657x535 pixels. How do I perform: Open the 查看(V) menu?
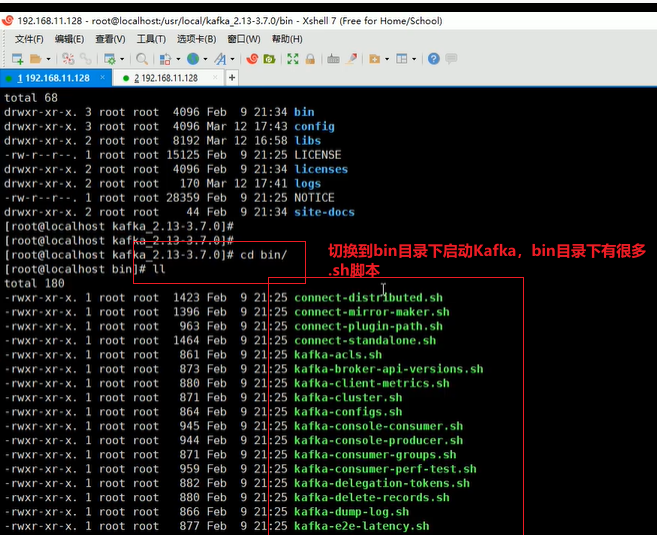(x=110, y=39)
